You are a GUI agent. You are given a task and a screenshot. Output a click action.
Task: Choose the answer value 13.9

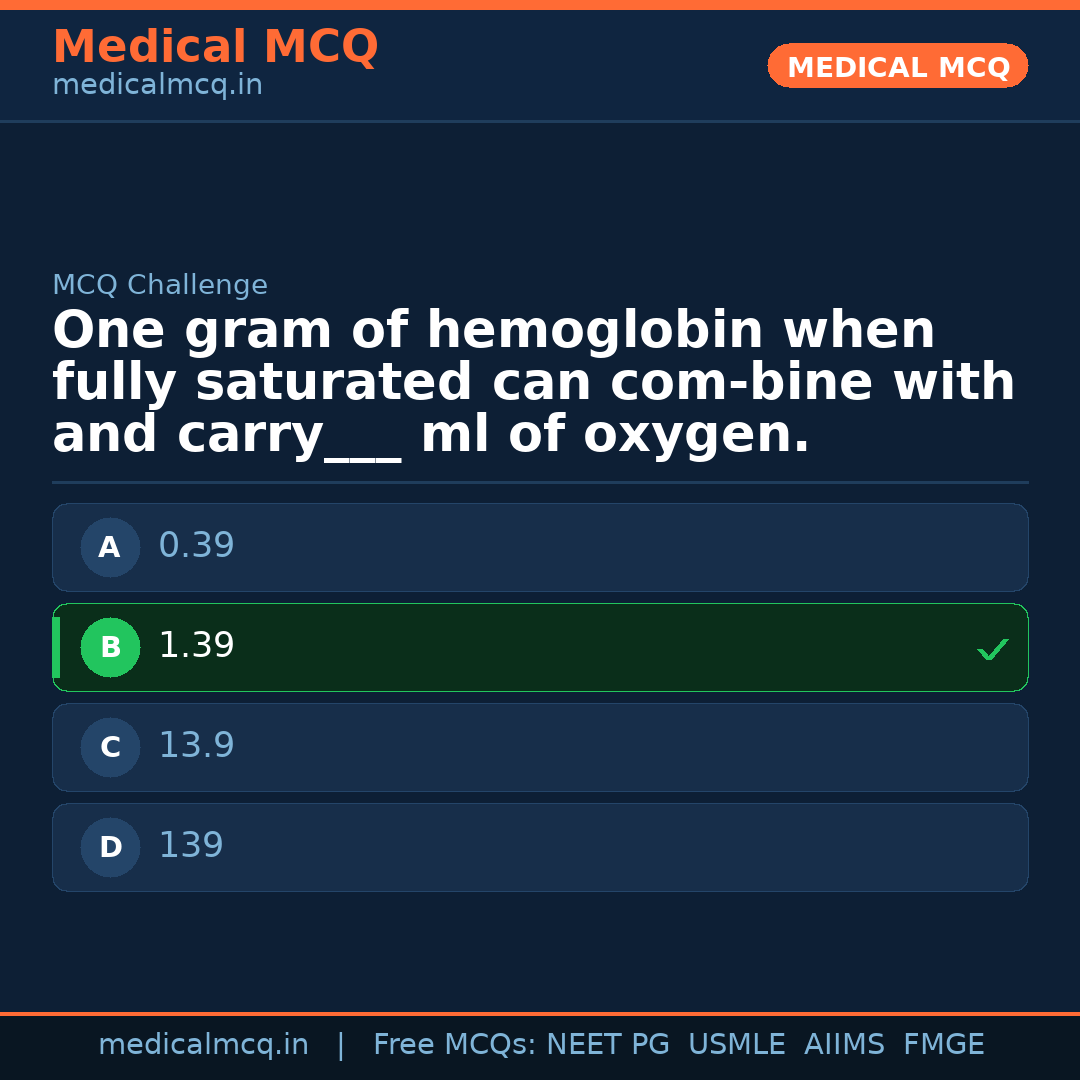point(196,746)
